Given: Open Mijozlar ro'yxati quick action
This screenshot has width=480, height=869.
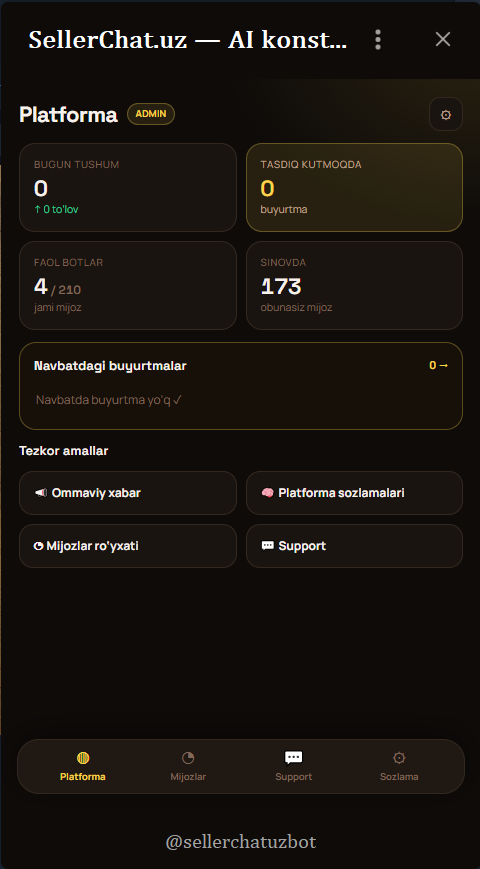Looking at the screenshot, I should click(128, 546).
